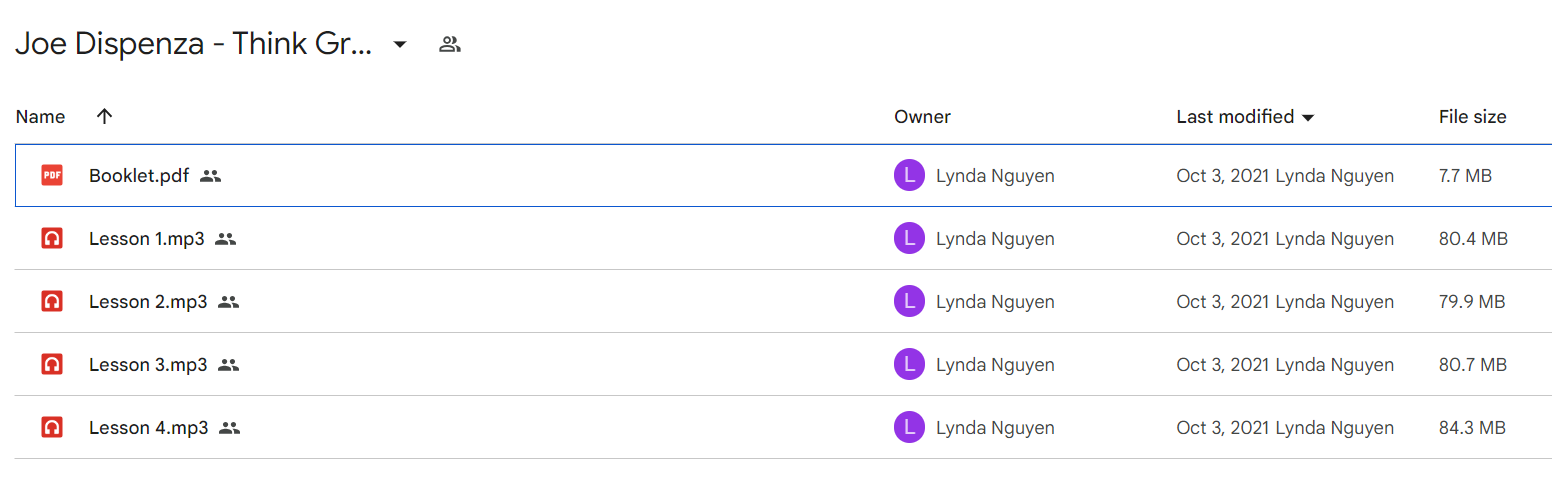Viewport: 1552px width, 504px height.
Task: Click the PDF icon beside Booklet.pdf
Action: (52, 176)
